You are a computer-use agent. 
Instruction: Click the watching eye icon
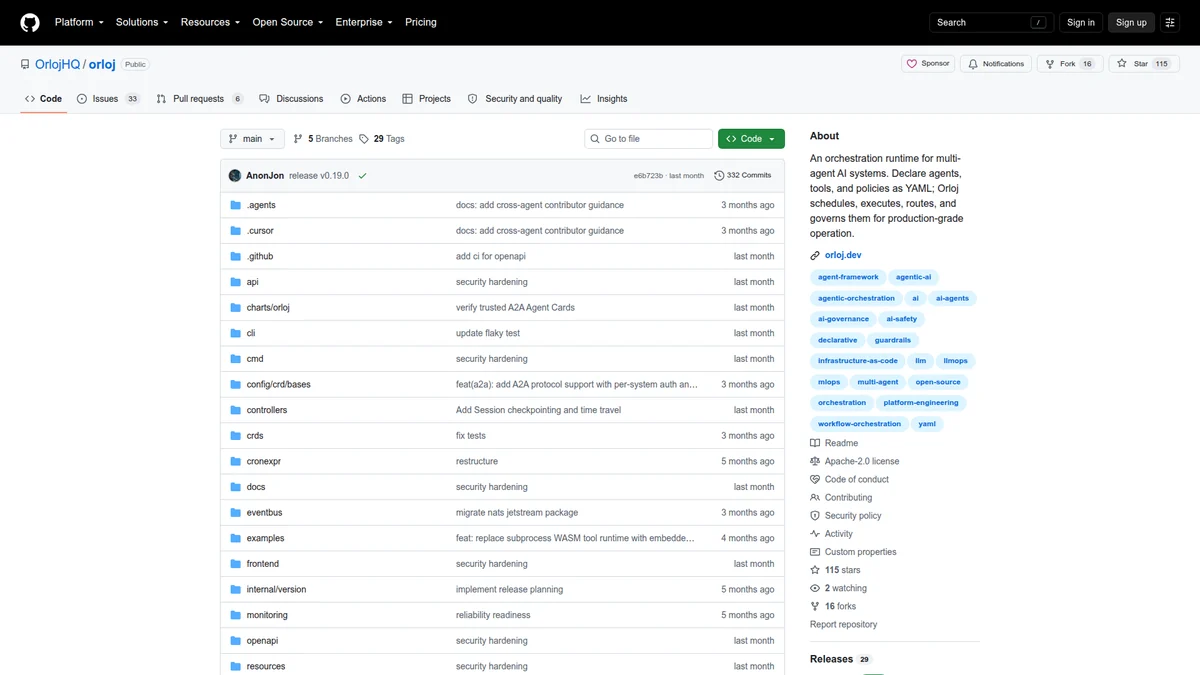tap(815, 588)
